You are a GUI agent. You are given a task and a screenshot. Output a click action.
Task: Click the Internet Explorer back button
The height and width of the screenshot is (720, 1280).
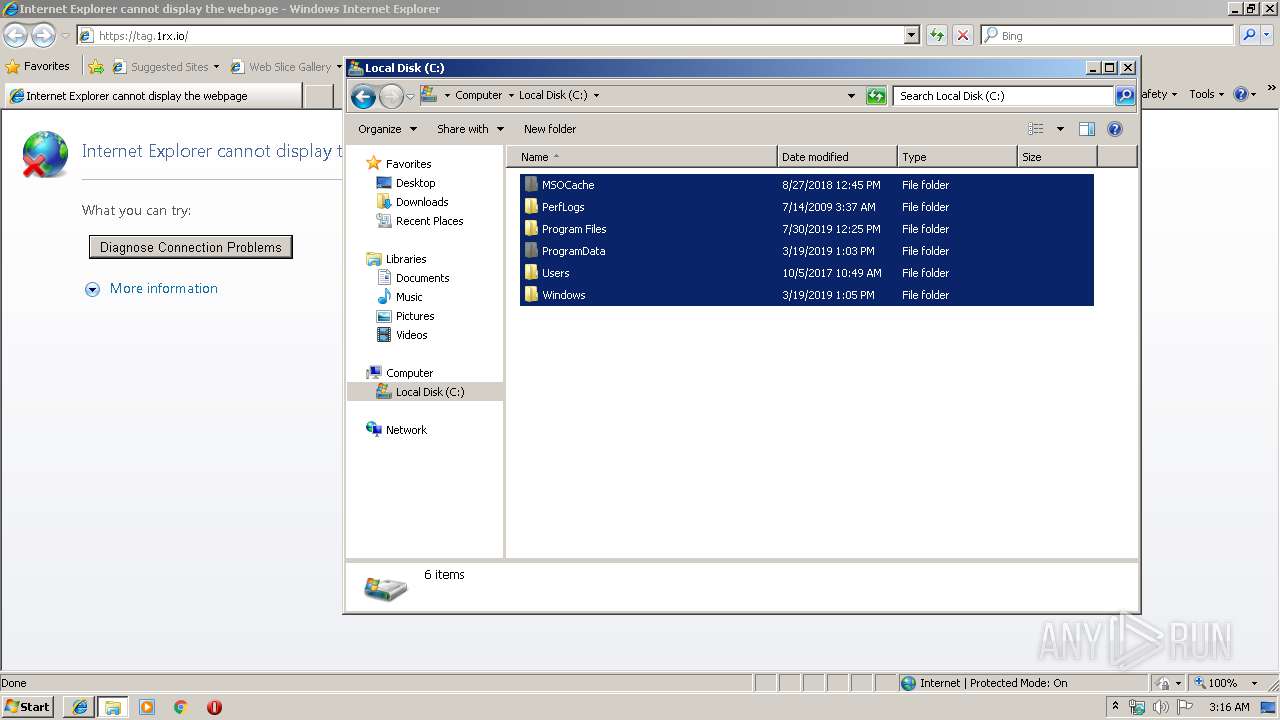[x=15, y=36]
